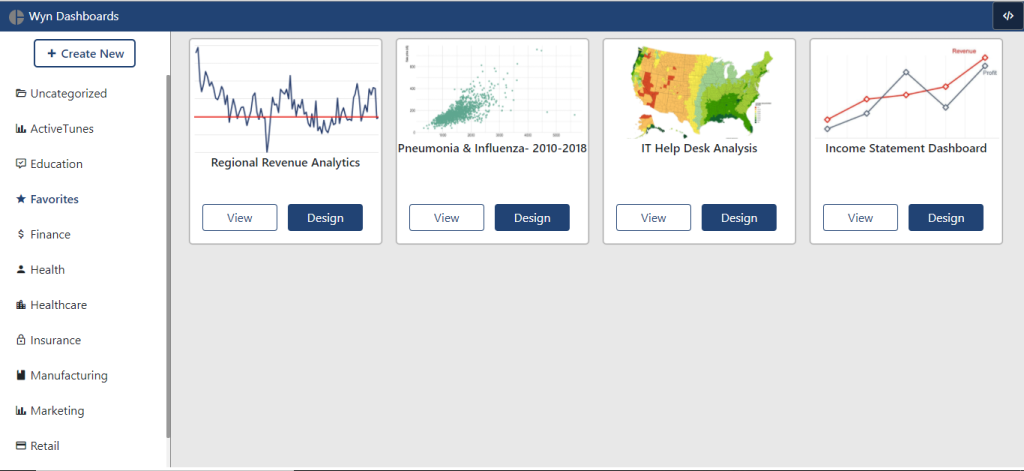Click the Health person icon
1024x471 pixels.
(x=21, y=270)
